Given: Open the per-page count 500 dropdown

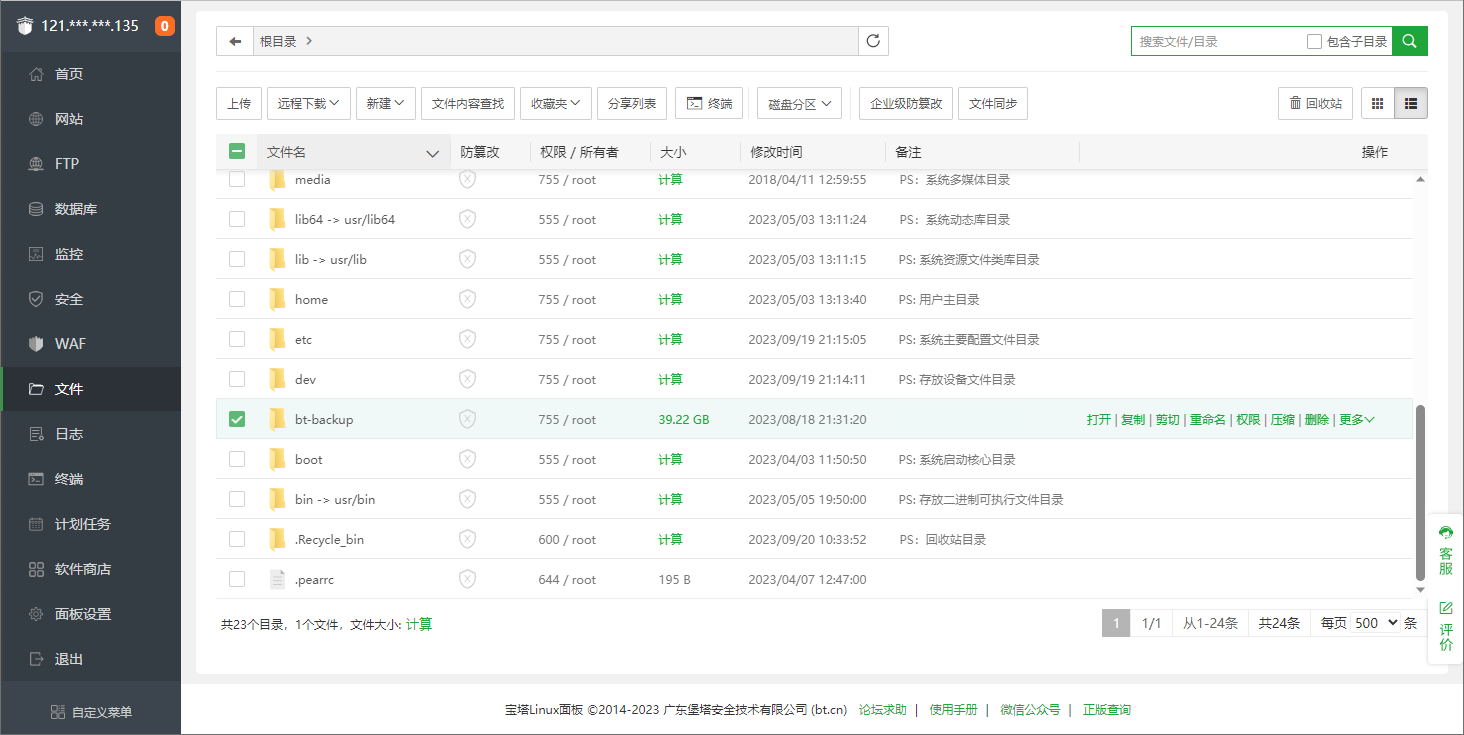Looking at the screenshot, I should pos(1375,623).
